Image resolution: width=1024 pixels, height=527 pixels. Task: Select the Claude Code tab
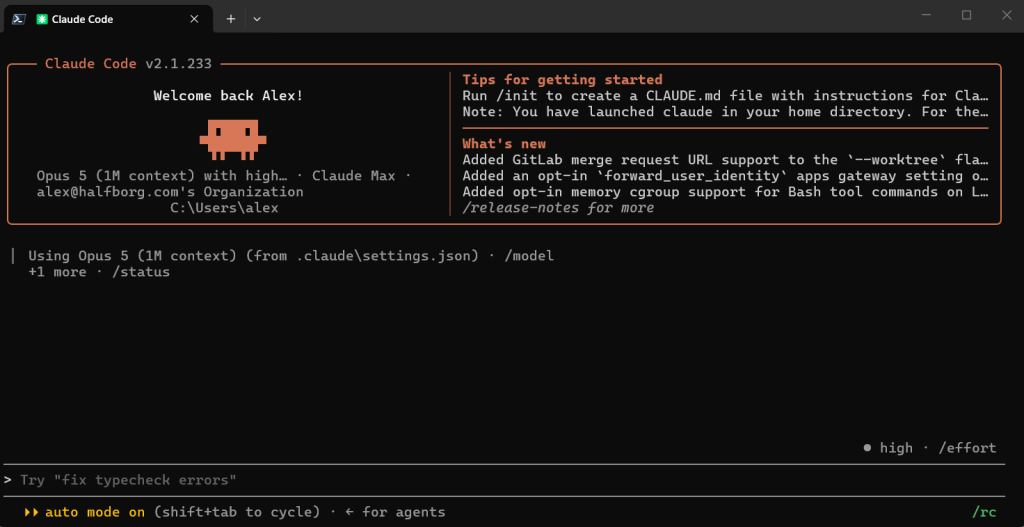[x=109, y=19]
